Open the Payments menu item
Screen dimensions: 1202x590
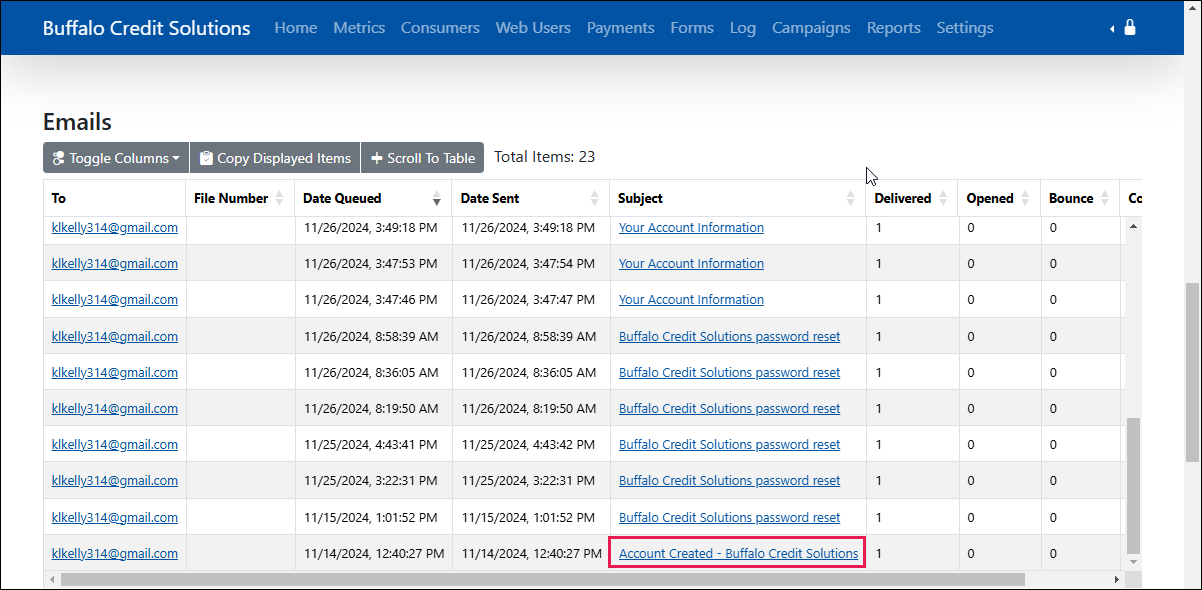coord(621,28)
